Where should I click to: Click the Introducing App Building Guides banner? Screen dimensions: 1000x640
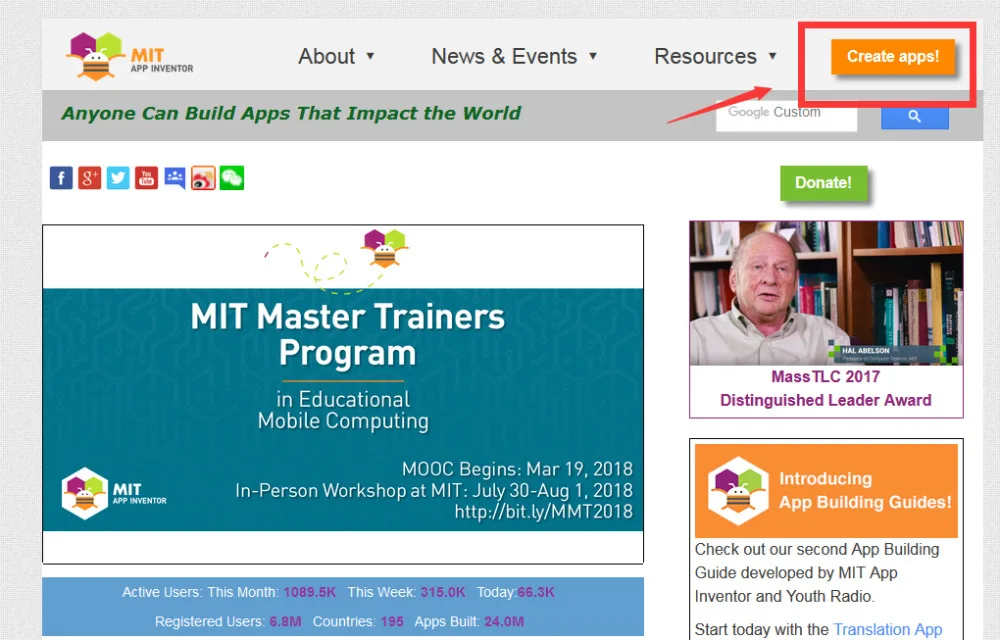(827, 491)
